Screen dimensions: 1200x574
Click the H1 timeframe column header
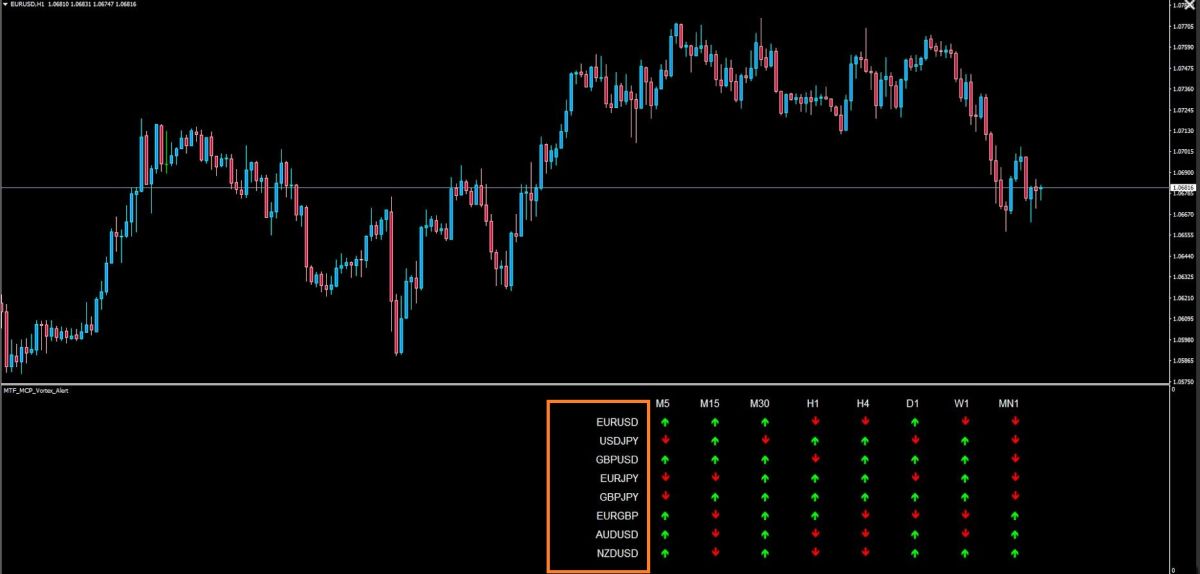(x=813, y=403)
